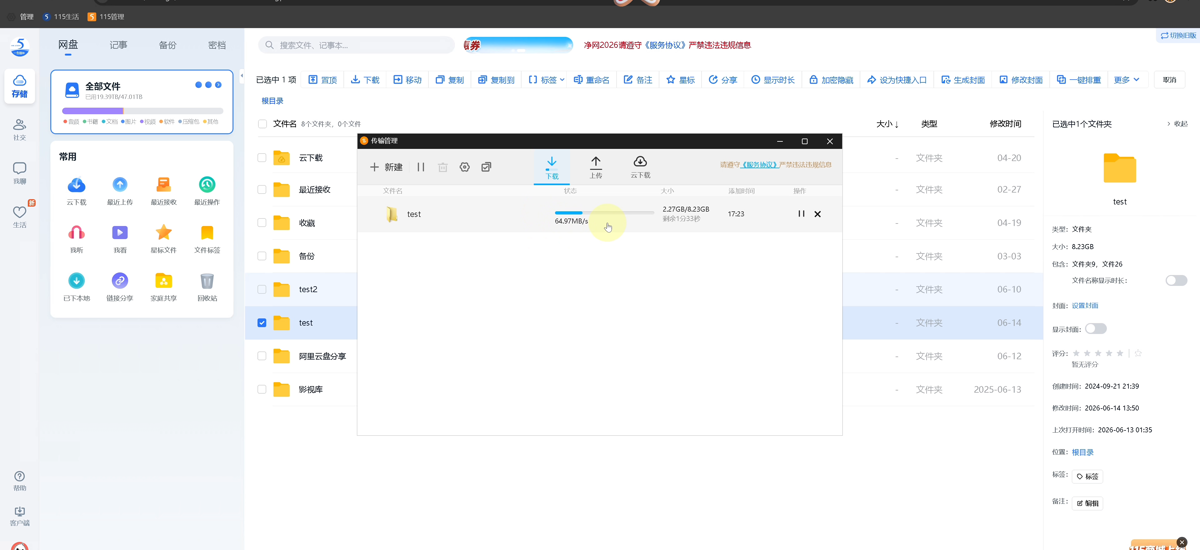The height and width of the screenshot is (550, 1200).
Task: Uncheck the selected test folder checkbox
Action: pyautogui.click(x=262, y=322)
